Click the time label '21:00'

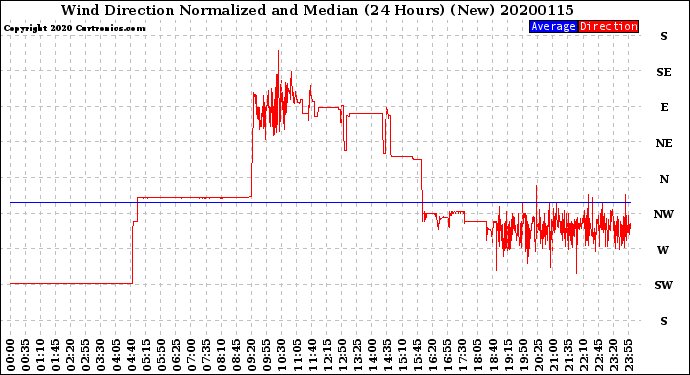pyautogui.click(x=552, y=355)
